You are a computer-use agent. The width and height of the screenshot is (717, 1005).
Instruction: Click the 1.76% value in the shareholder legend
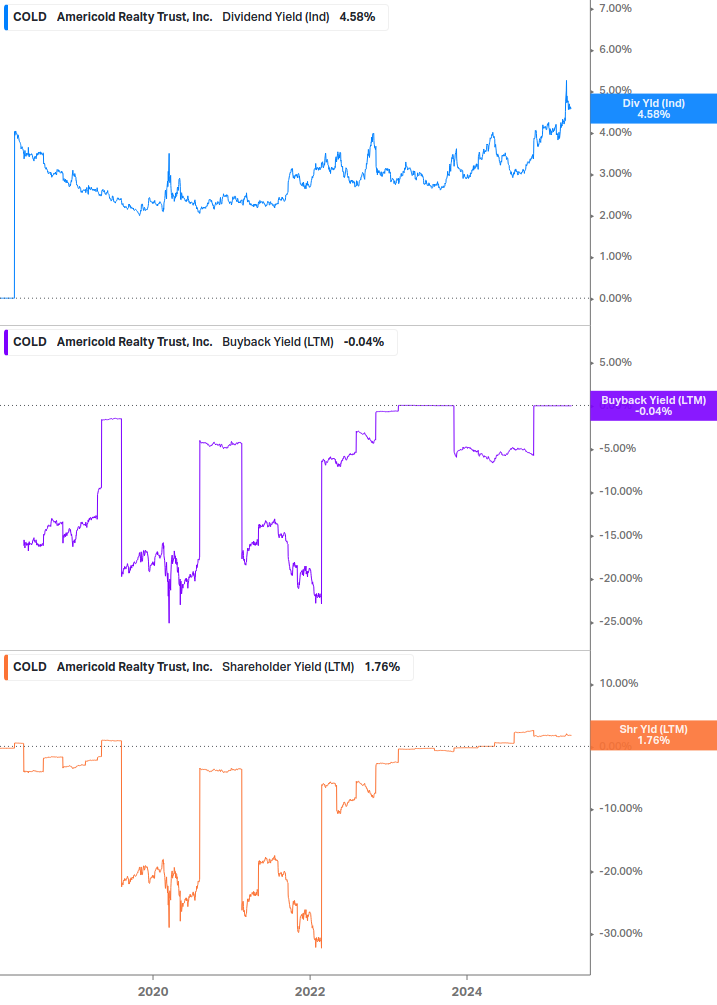383,667
